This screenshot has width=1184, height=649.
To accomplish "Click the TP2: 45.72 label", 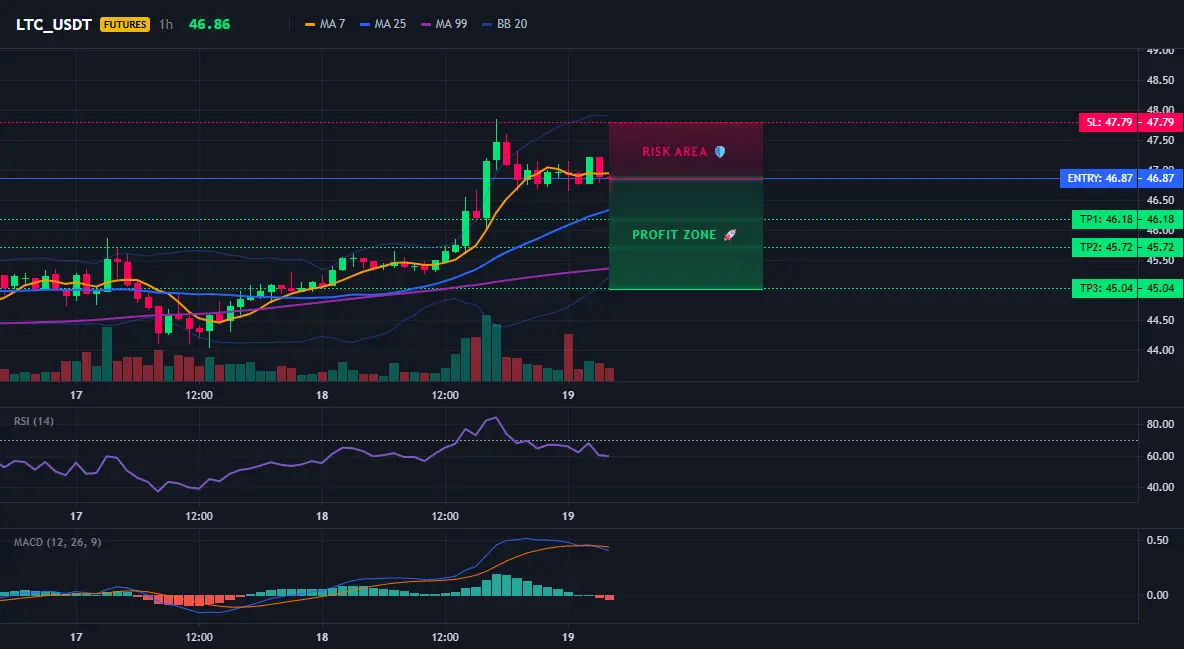I will pyautogui.click(x=1105, y=247).
